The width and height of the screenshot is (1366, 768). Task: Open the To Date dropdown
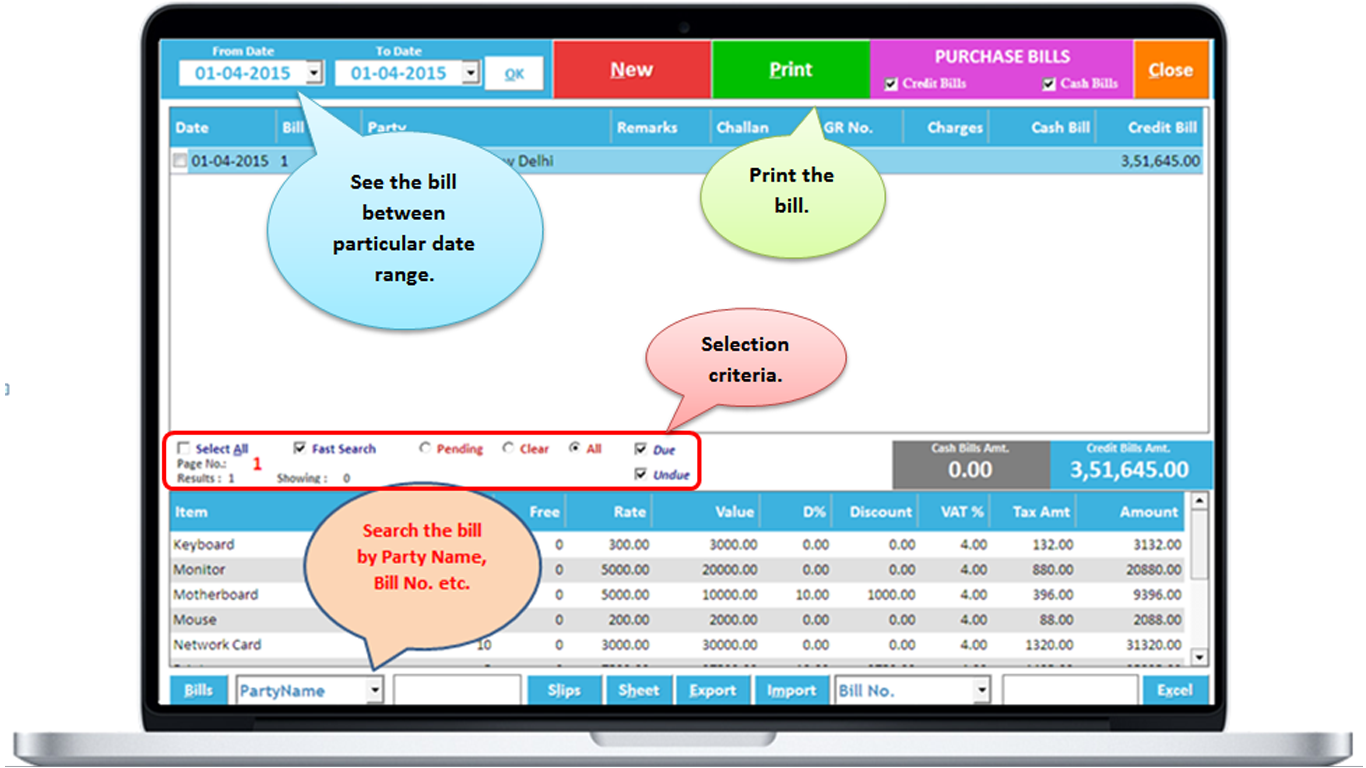click(470, 73)
